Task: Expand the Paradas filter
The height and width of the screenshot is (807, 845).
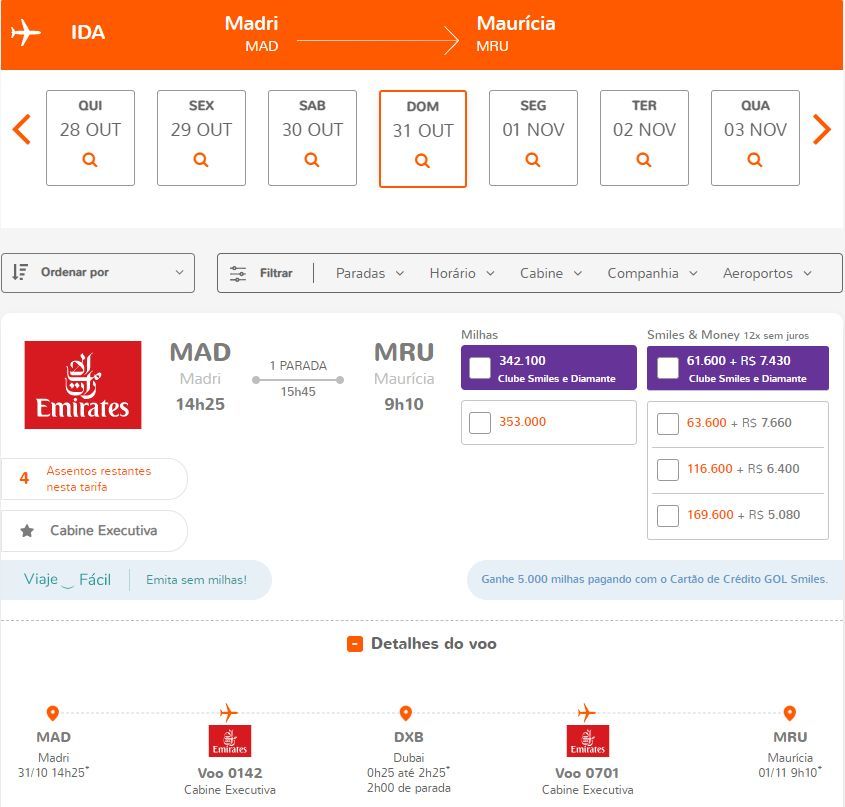Action: click(x=370, y=273)
